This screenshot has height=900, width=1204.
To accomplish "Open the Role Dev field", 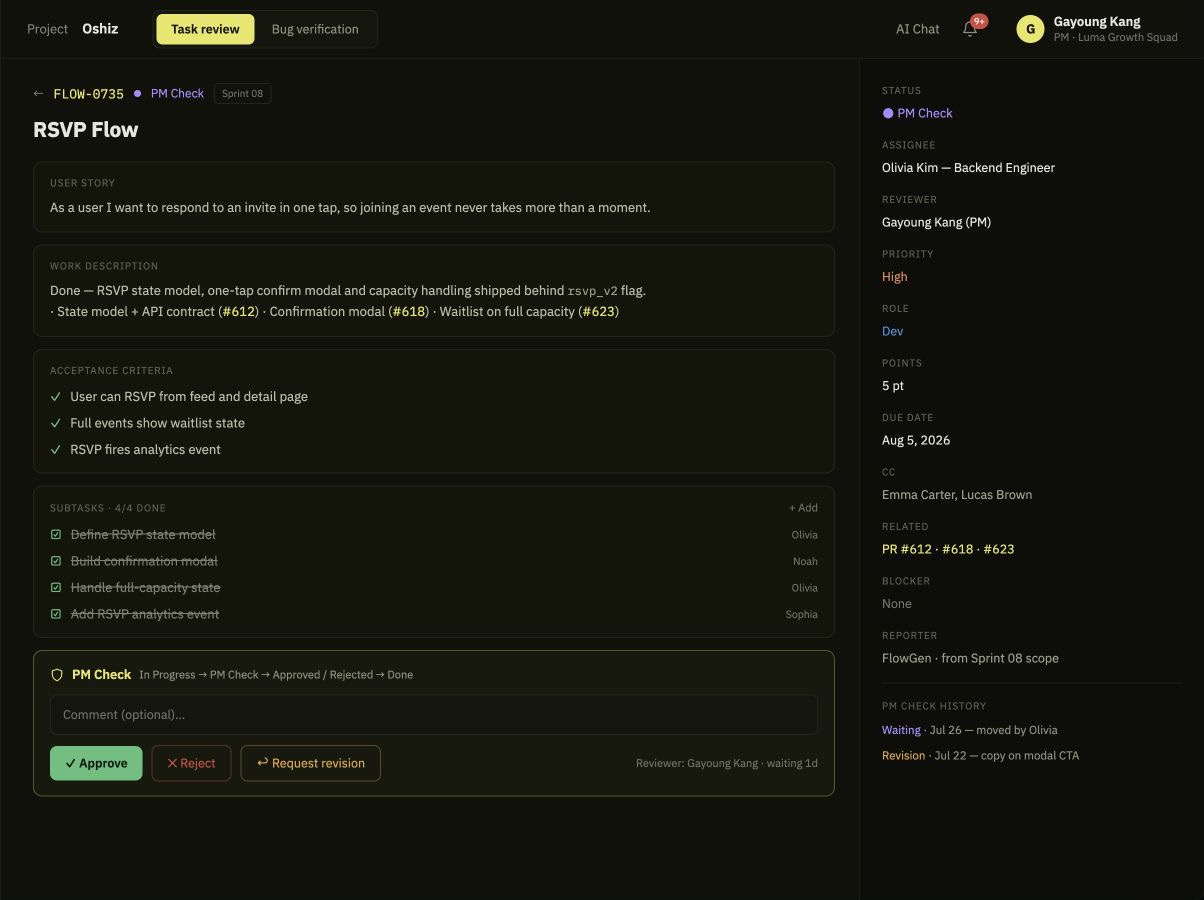I will [x=892, y=331].
